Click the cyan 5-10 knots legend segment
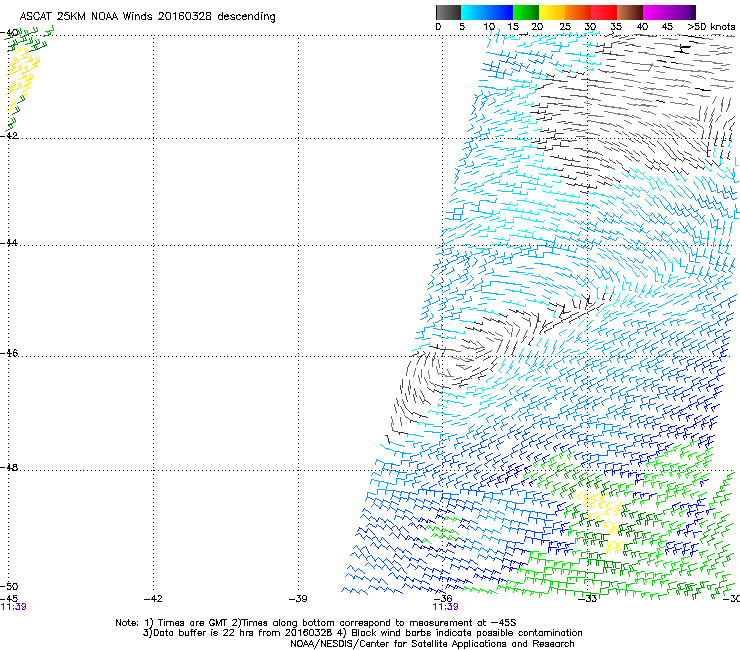 point(473,12)
